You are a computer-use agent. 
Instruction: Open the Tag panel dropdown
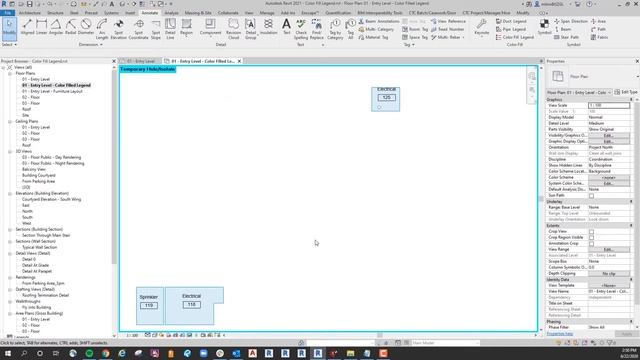coord(409,44)
